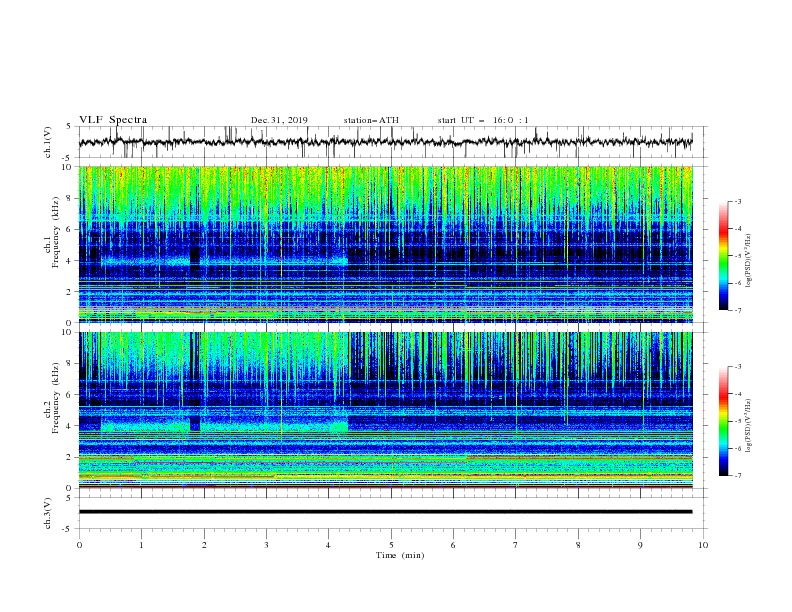The width and height of the screenshot is (792, 612).
Task: Click the "-3" tick on upper color bar
Action: 738,201
